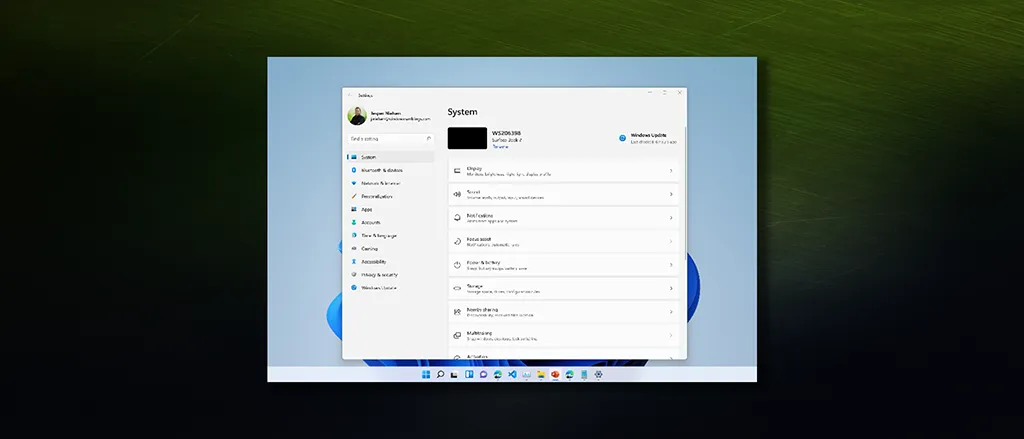Open the Widgets panel from the taskbar
Screen dimensions: 1024x439
pos(469,374)
